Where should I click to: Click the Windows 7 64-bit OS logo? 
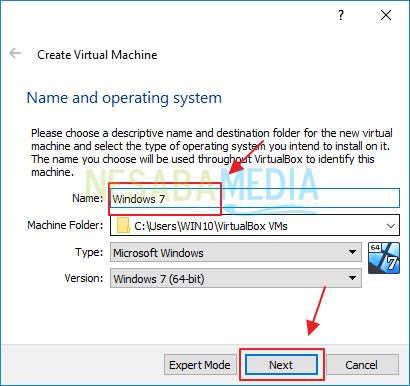[384, 258]
